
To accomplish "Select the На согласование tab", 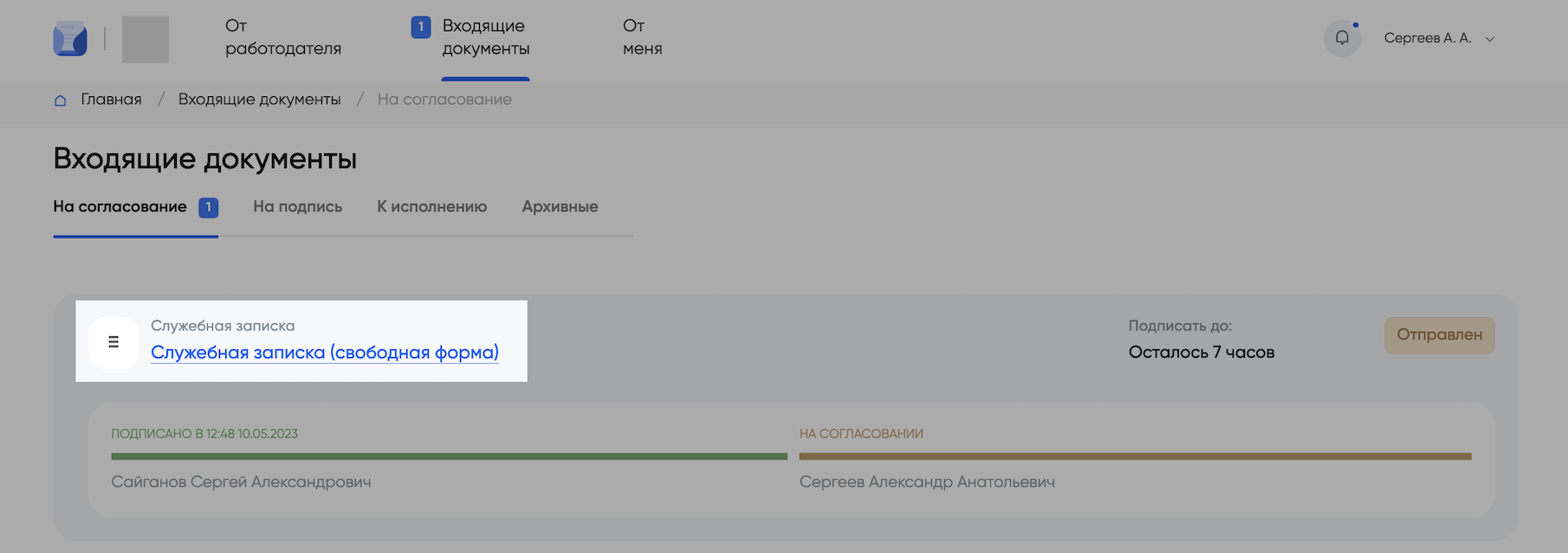I will (120, 207).
